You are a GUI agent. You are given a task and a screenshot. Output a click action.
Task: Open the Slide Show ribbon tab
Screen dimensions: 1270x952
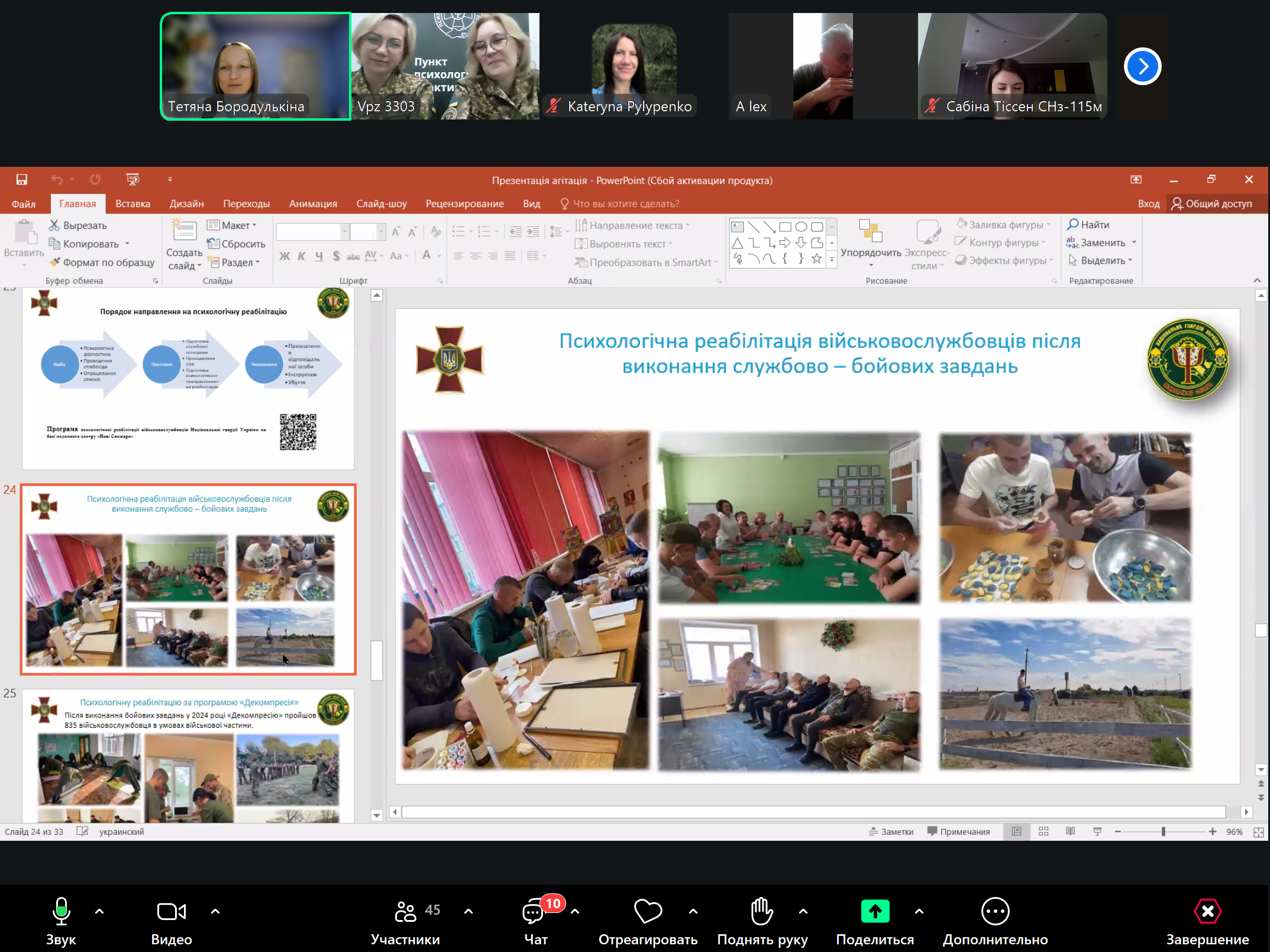point(381,204)
